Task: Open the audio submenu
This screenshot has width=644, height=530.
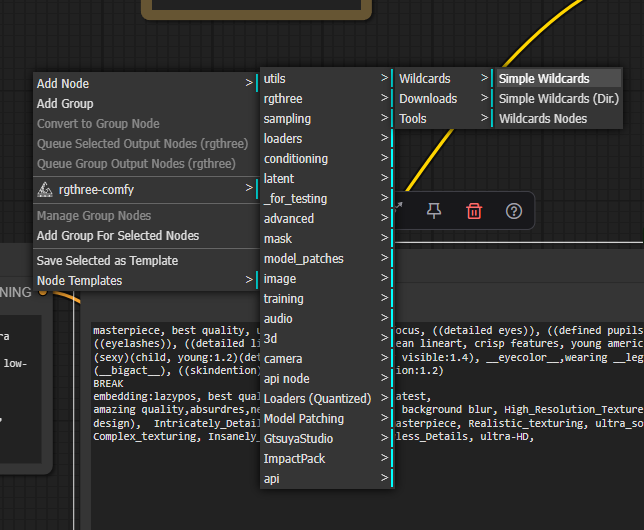Action: (327, 318)
